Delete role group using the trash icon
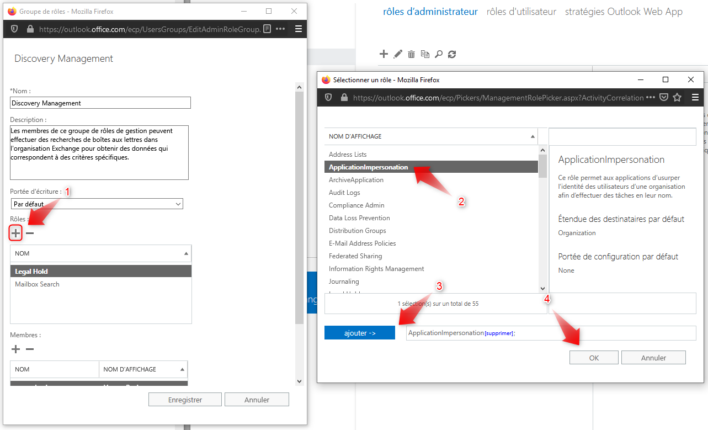This screenshot has height=430, width=708. click(411, 54)
